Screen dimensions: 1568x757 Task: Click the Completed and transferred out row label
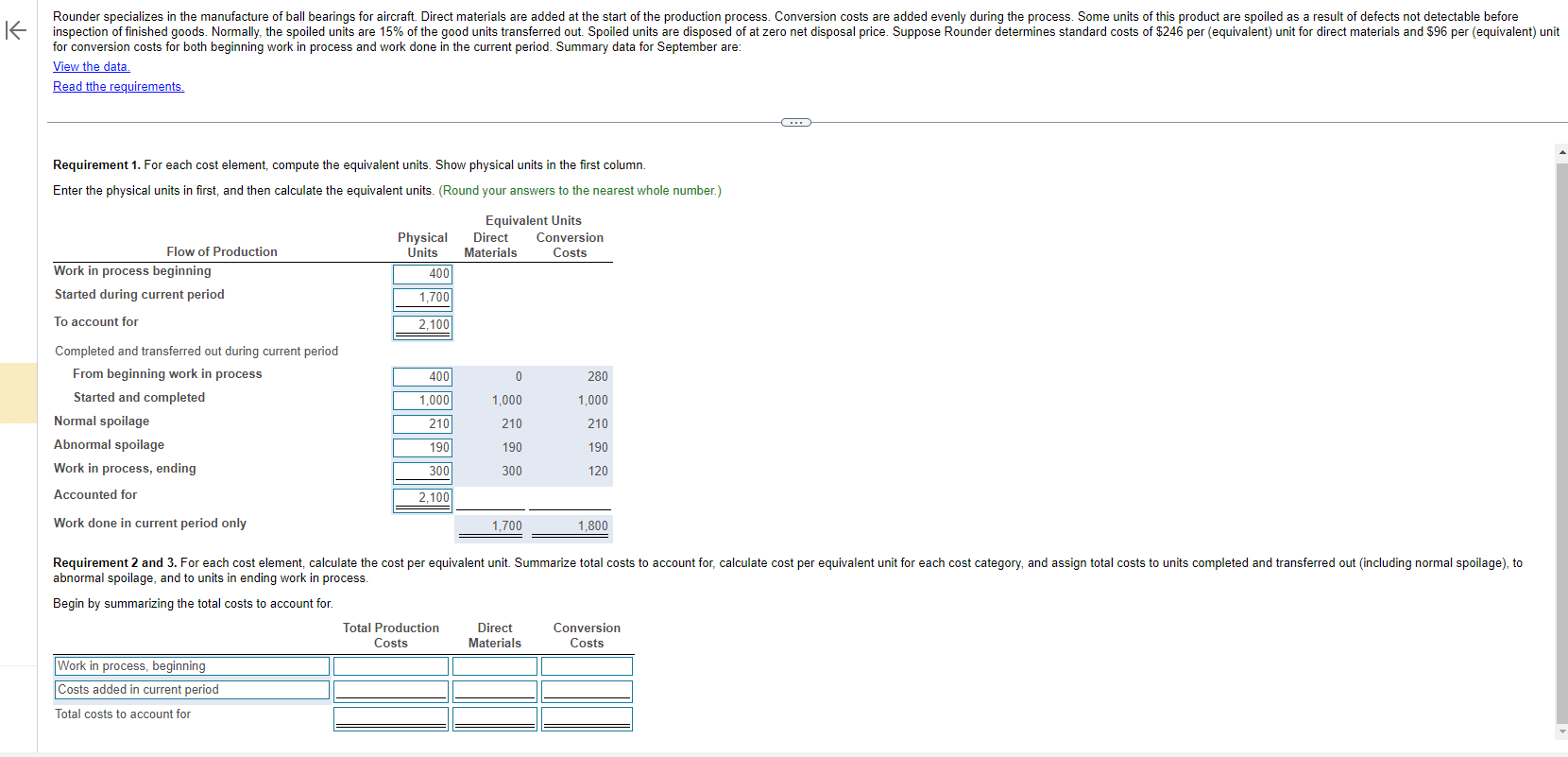coord(196,351)
